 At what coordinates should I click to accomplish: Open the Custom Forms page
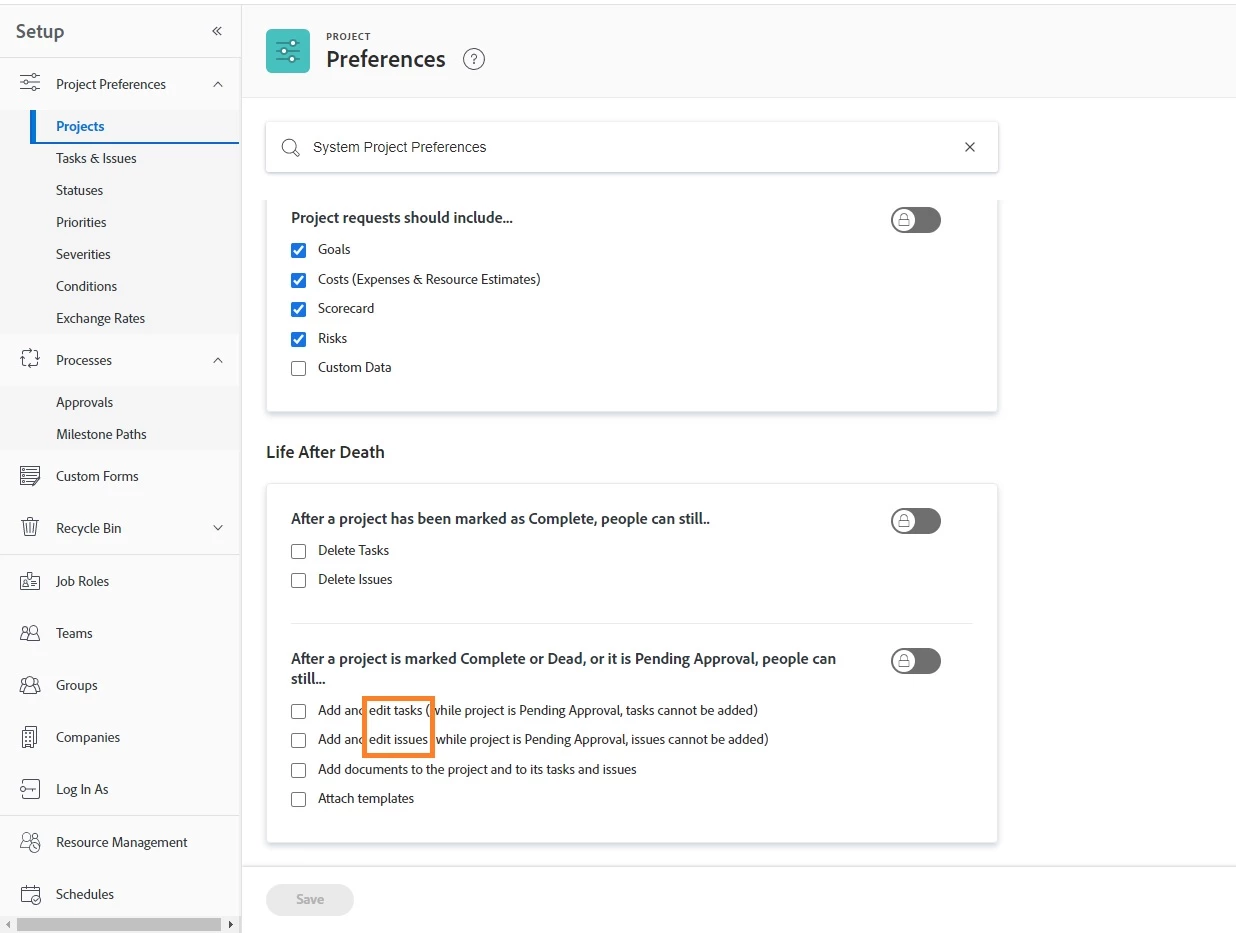point(97,476)
